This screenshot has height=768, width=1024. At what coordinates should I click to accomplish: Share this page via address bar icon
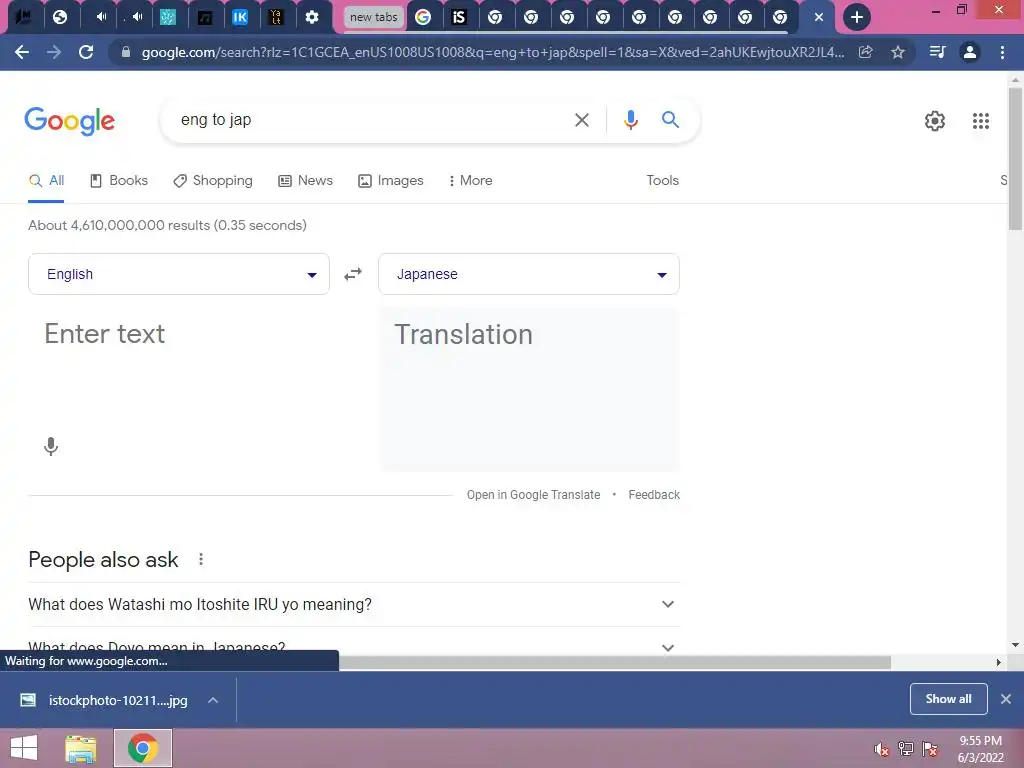click(865, 52)
